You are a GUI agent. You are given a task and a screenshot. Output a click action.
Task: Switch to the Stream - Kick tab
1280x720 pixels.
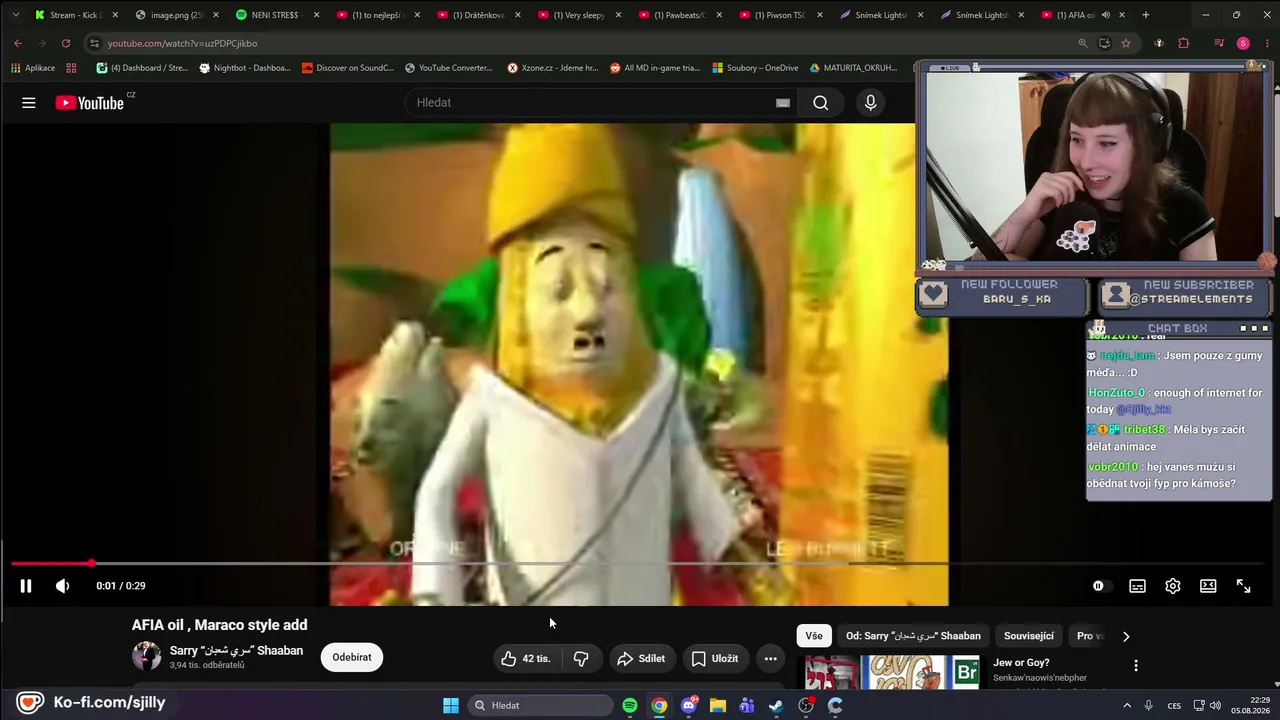[x=76, y=15]
